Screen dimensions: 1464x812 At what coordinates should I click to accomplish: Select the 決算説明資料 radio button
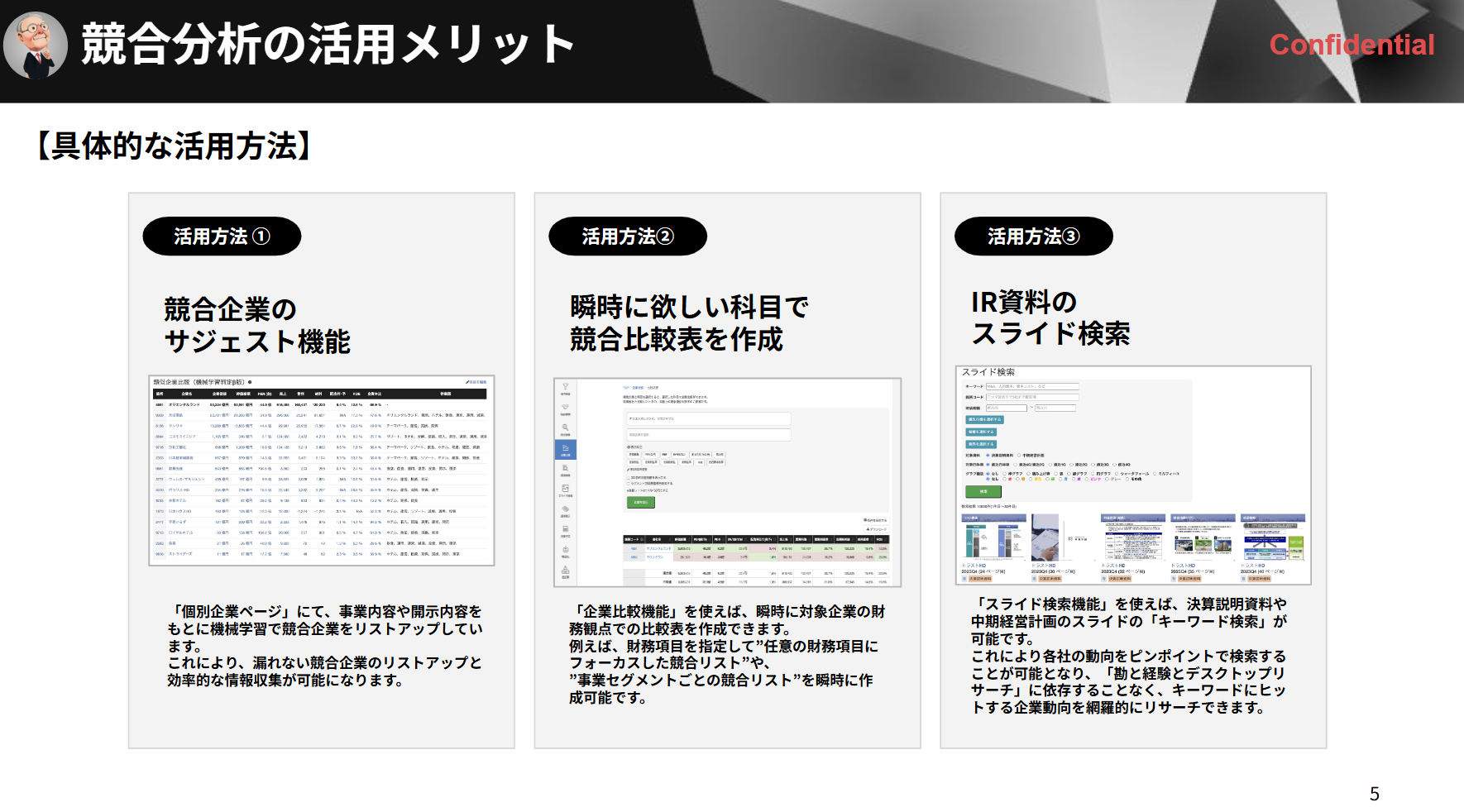pos(987,456)
